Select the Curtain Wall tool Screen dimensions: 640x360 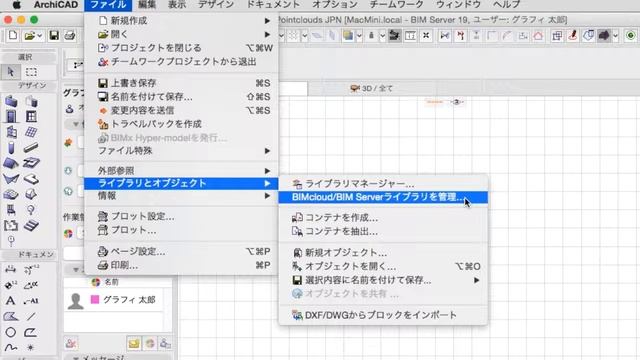click(x=31, y=132)
